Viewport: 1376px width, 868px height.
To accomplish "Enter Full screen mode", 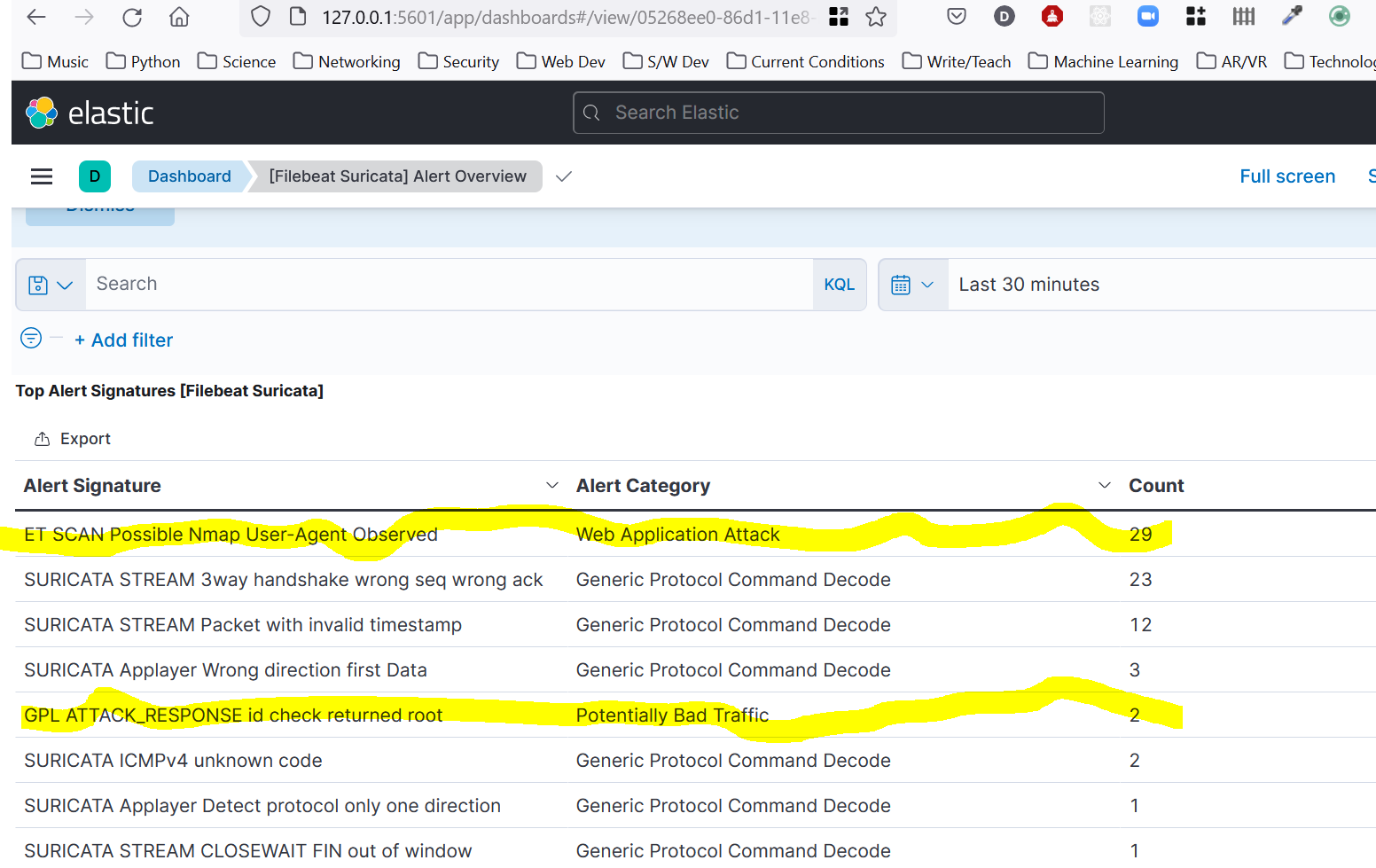I will [x=1286, y=176].
